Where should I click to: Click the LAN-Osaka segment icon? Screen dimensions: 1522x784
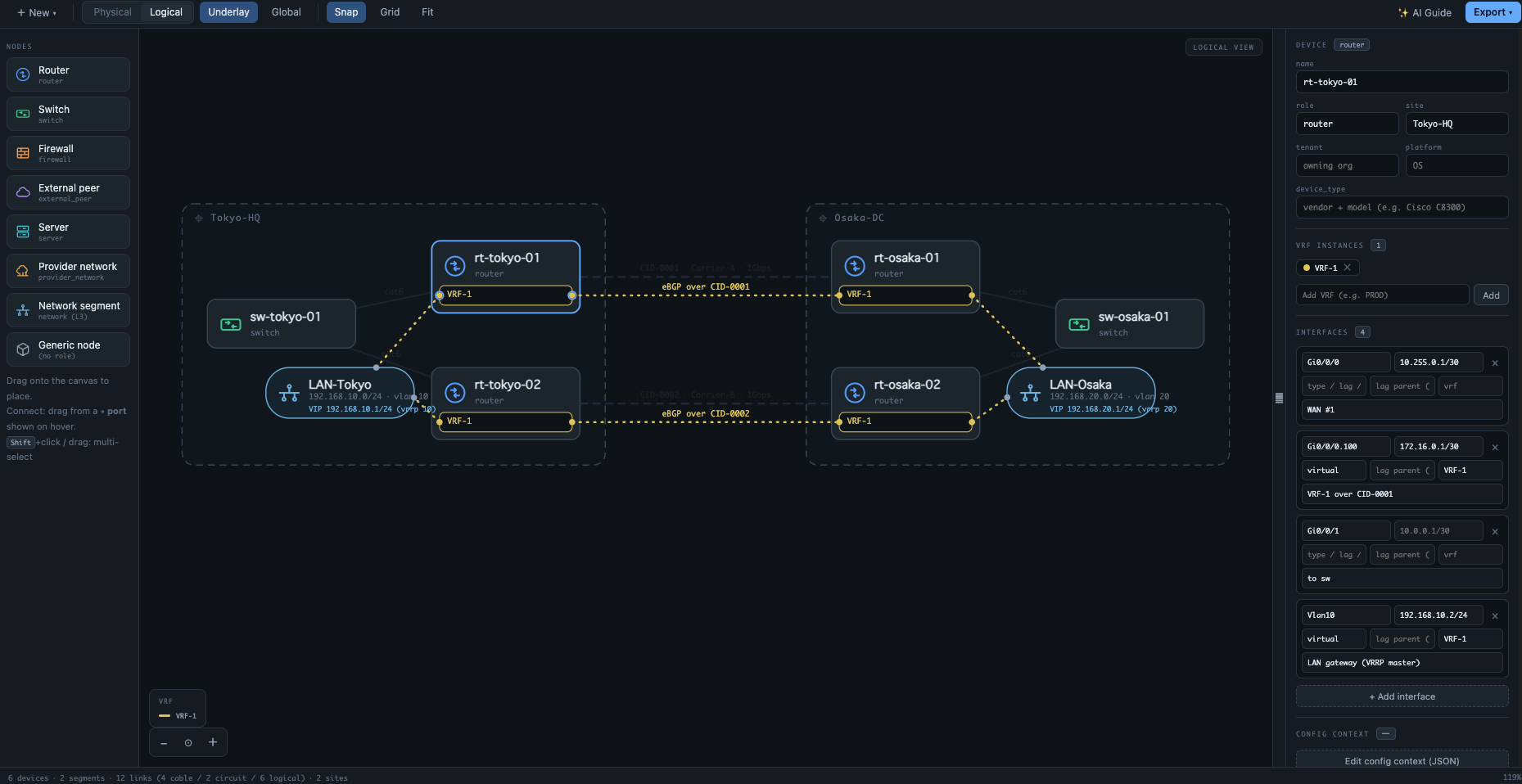1030,393
